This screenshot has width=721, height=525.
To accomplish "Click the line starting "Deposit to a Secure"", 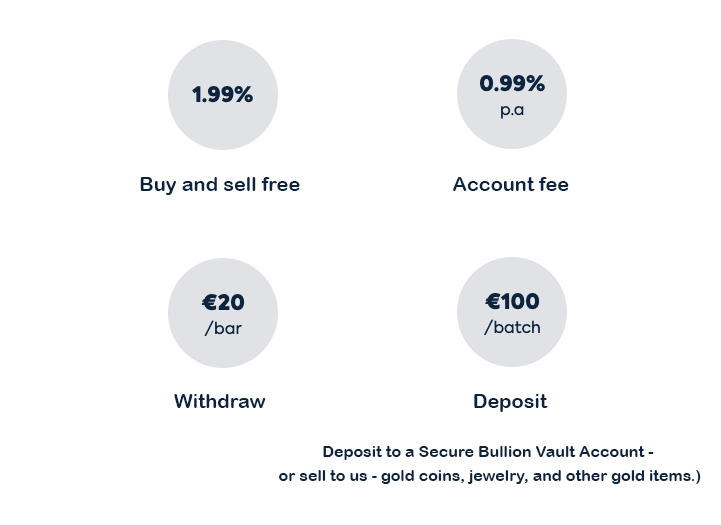I will [488, 452].
